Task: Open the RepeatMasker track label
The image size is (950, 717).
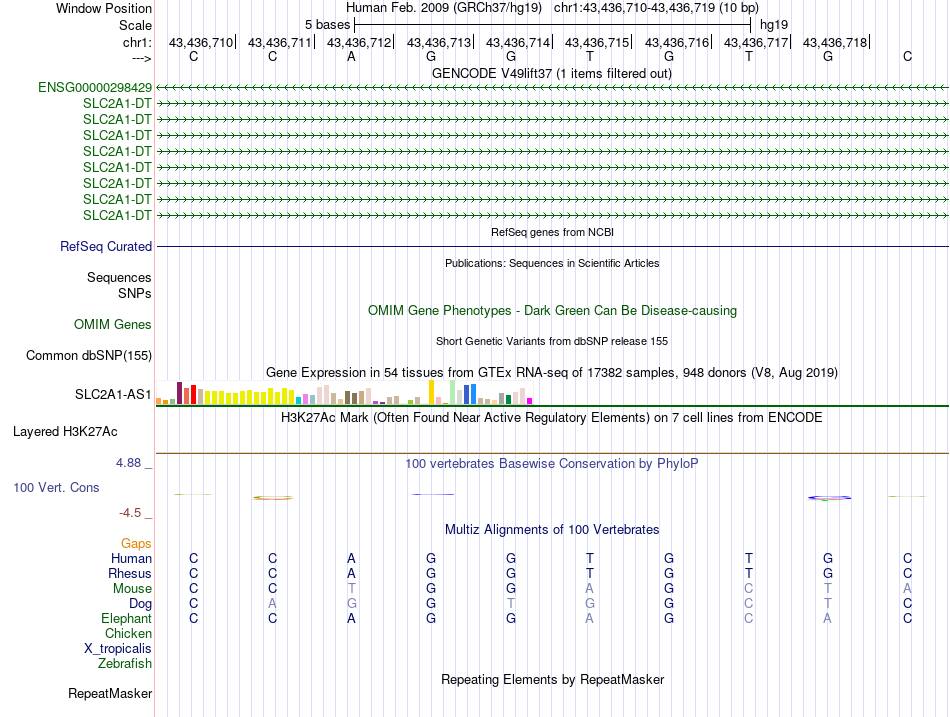Action: [x=110, y=693]
